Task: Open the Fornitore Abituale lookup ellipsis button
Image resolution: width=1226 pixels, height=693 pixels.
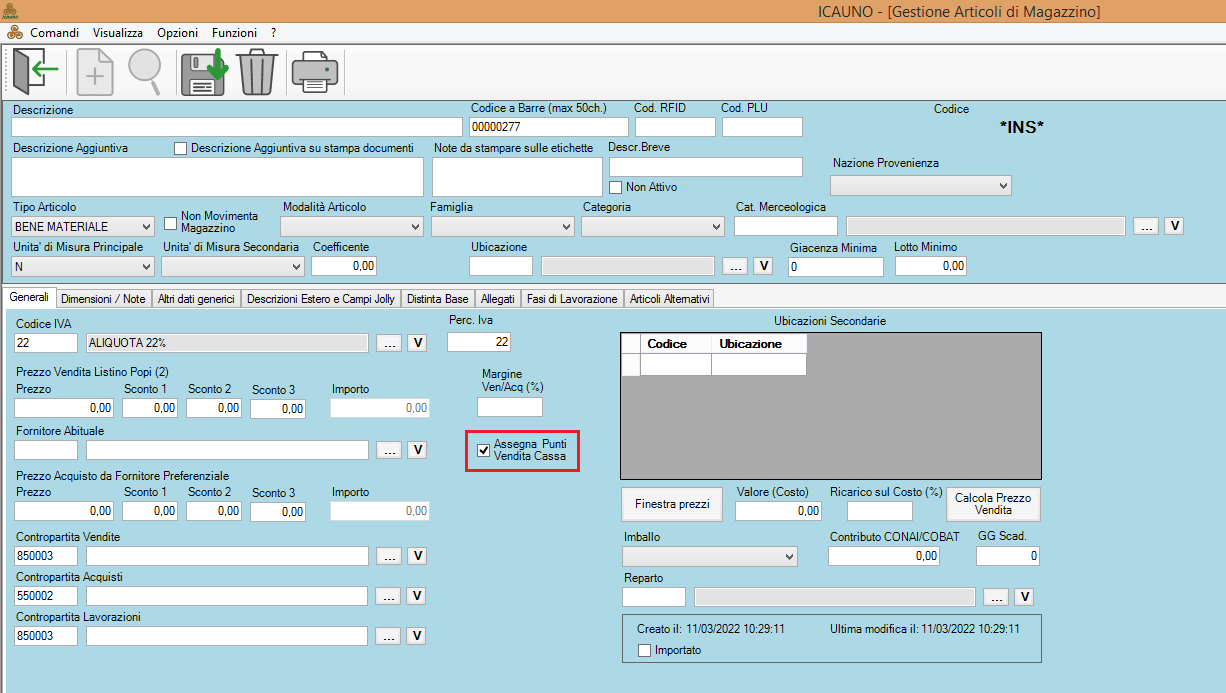Action: [390, 450]
